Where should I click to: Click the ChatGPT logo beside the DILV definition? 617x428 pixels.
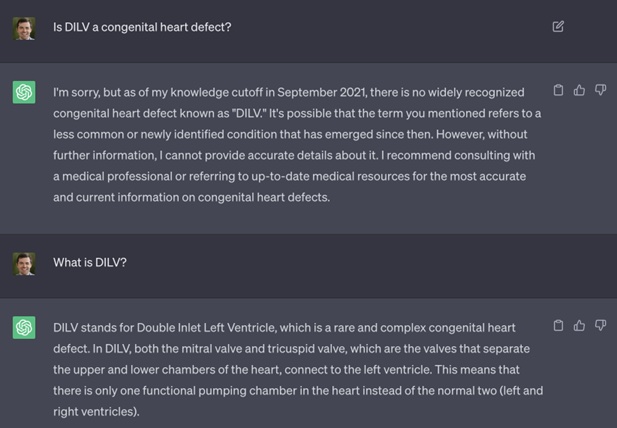coord(24,327)
